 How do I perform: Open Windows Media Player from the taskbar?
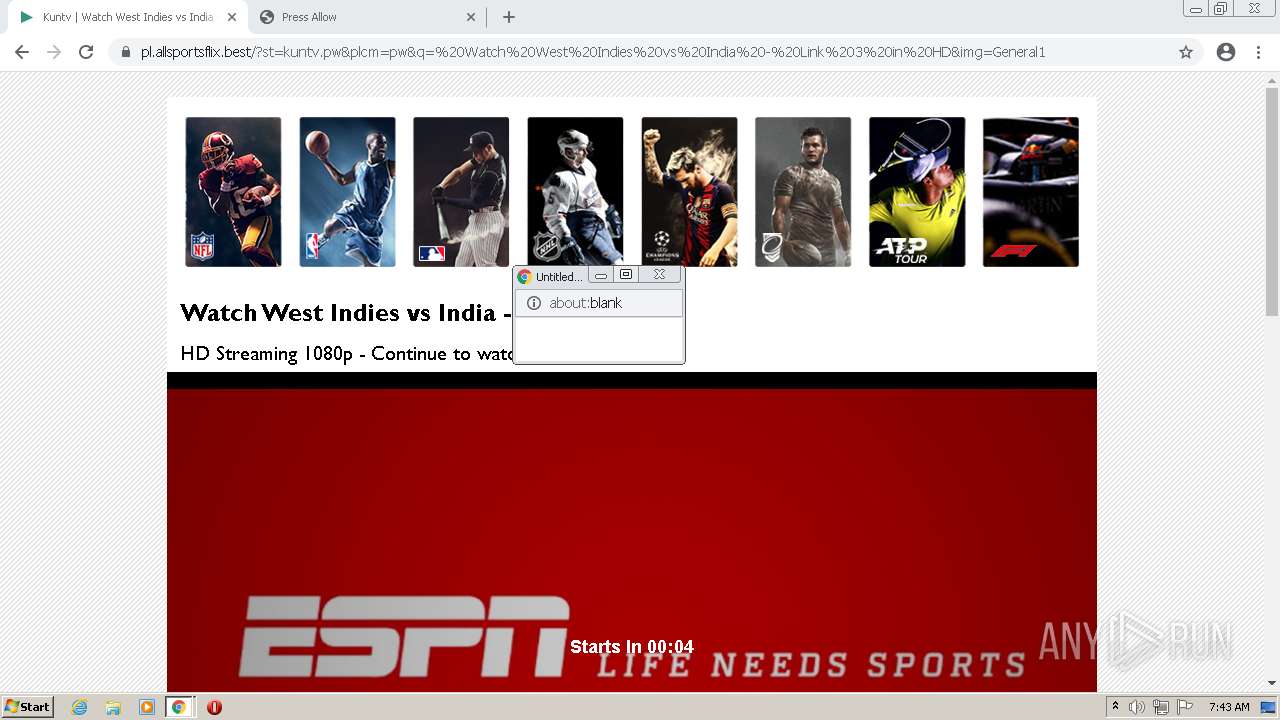tap(146, 707)
